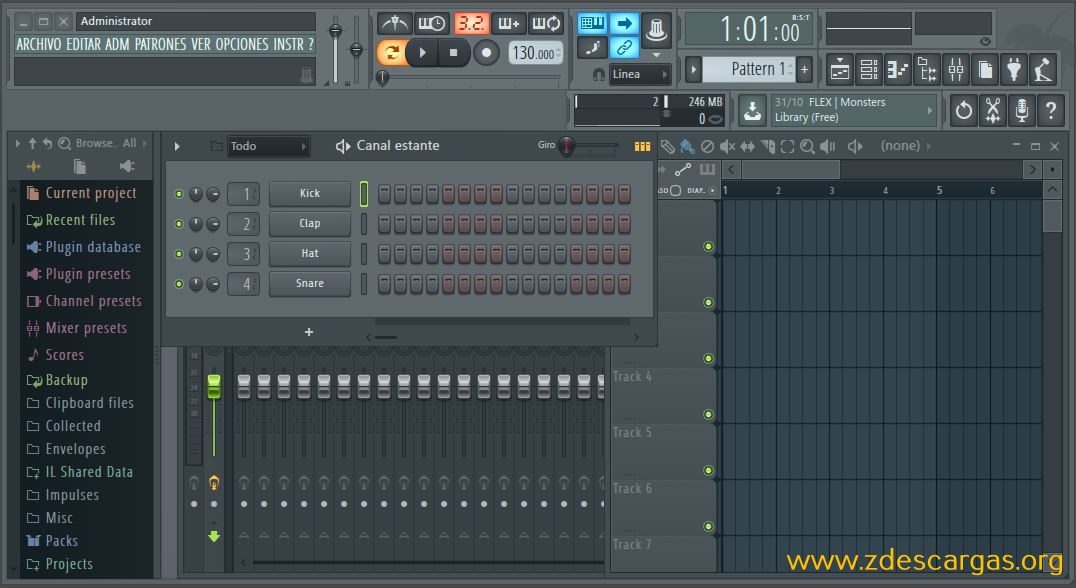Open the OPCIONES menu

point(242,45)
